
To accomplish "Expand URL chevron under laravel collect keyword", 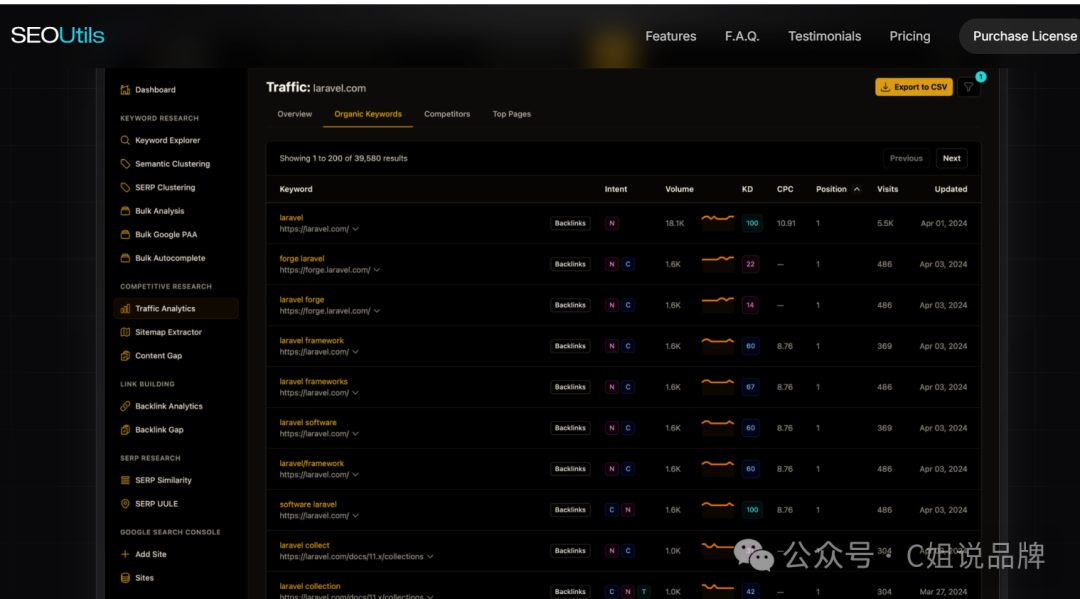I will [x=430, y=556].
